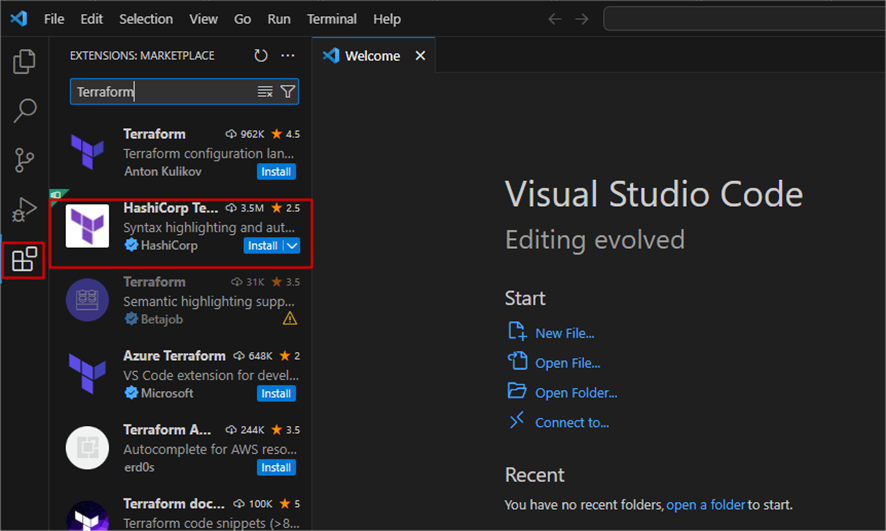
Task: Click the 'erd0s' publisher name
Action: pos(139,467)
